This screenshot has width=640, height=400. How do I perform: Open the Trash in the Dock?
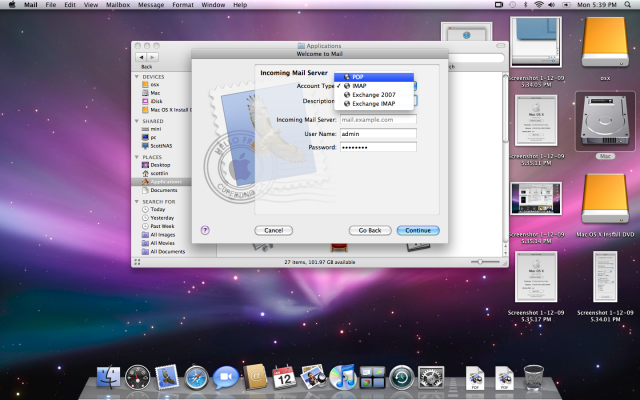pos(533,378)
